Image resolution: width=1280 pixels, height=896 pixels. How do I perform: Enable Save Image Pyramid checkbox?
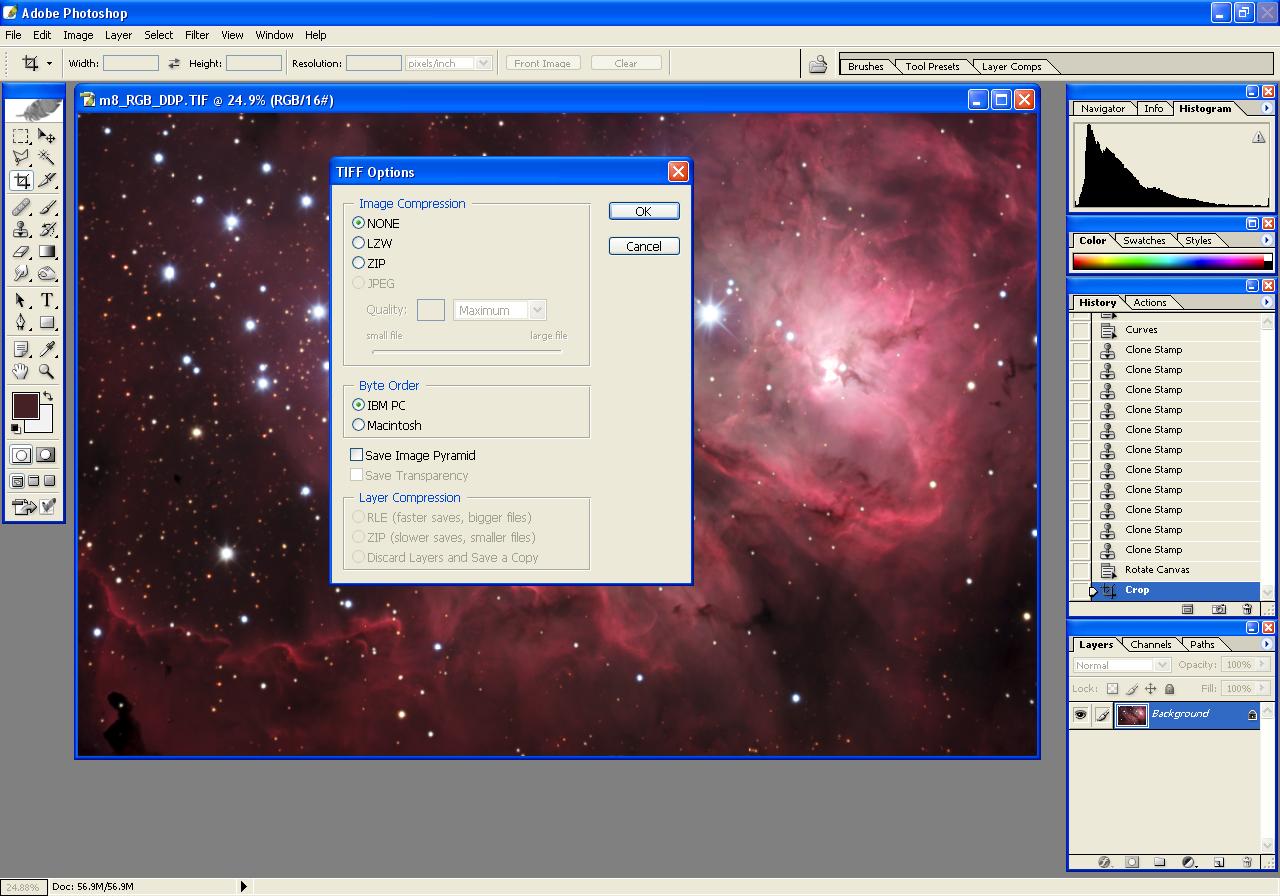click(x=357, y=455)
